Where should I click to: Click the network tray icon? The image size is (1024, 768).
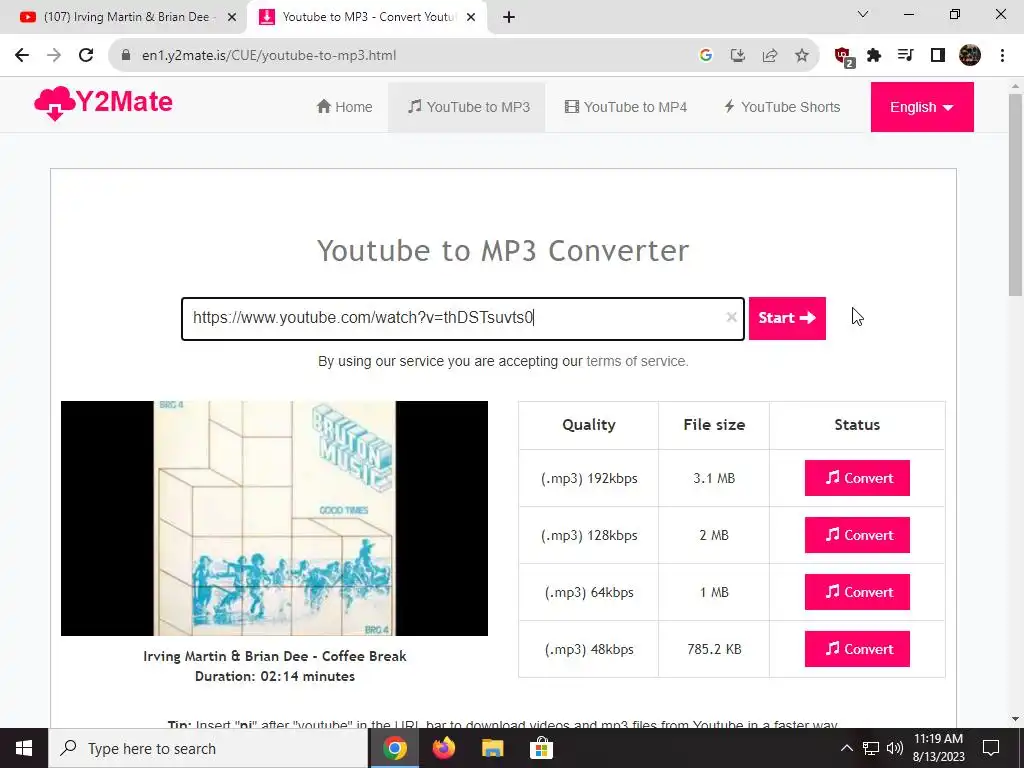click(x=871, y=748)
